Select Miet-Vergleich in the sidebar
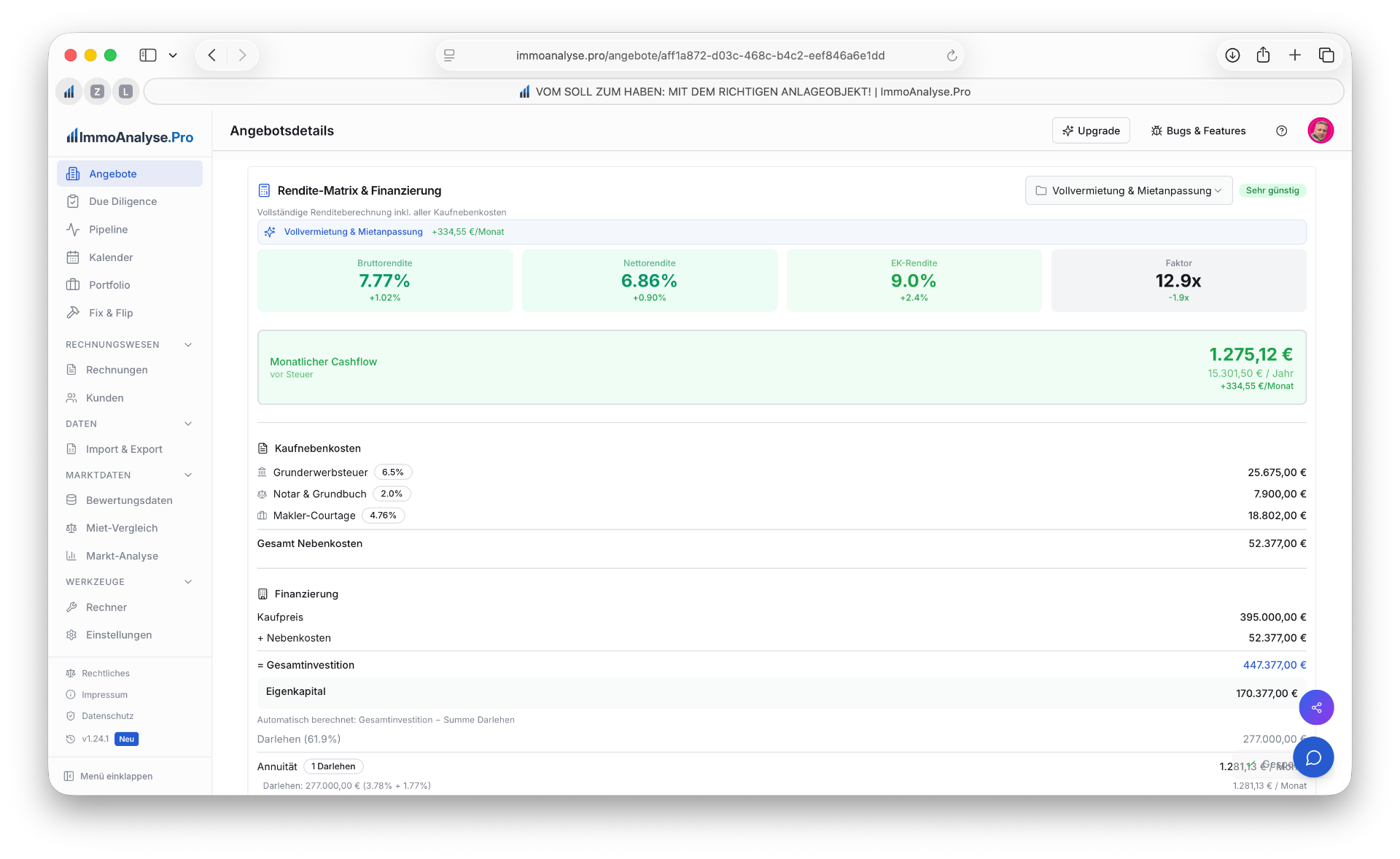This screenshot has height=859, width=1400. 122,528
